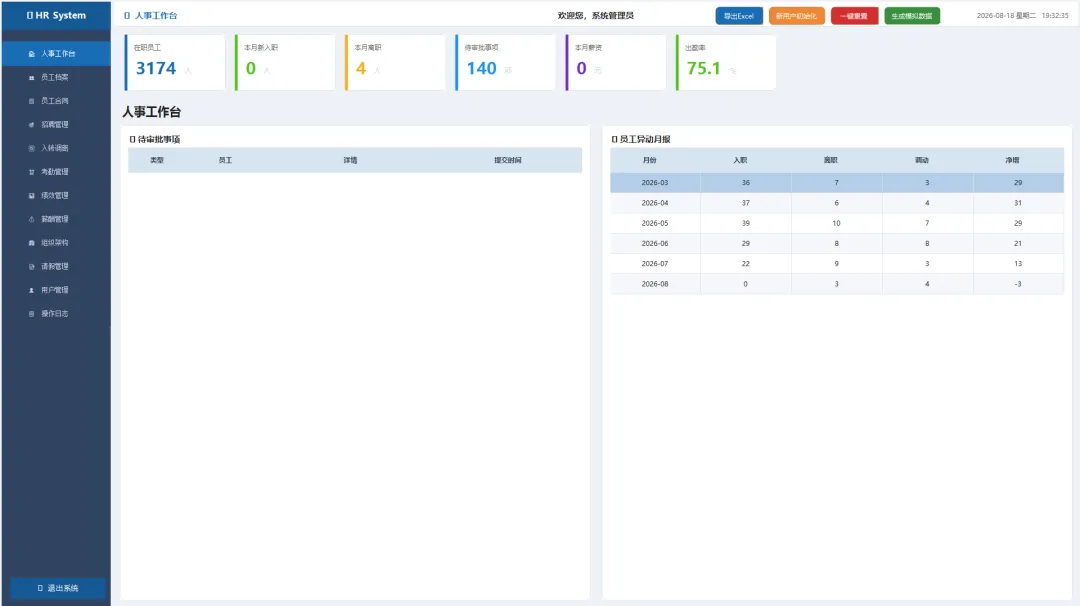Open the 考勤管理 sidebar icon
Image resolution: width=1080 pixels, height=606 pixels.
pos(32,172)
